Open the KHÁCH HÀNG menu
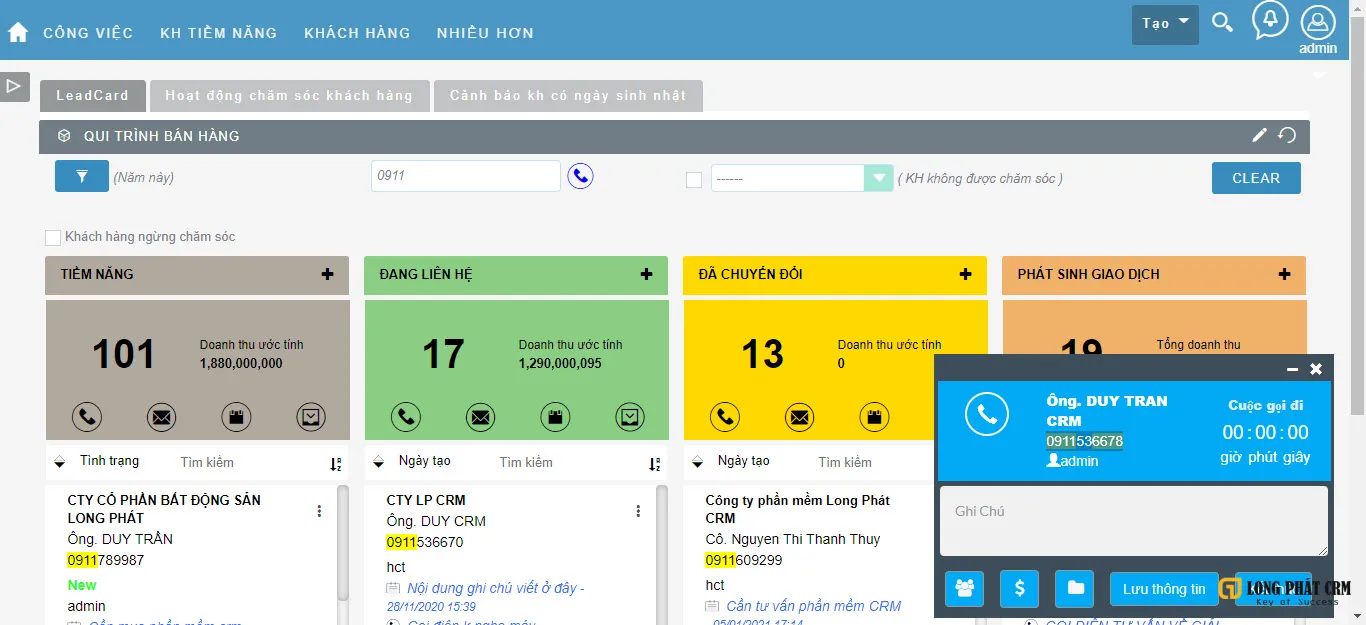The image size is (1366, 625). click(x=357, y=33)
